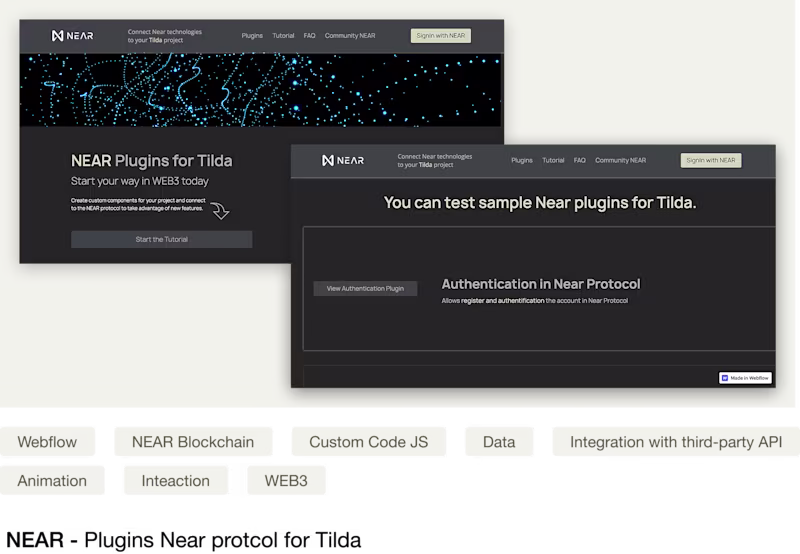Open Community NEAR in back window
The height and width of the screenshot is (554, 800).
pos(350,36)
